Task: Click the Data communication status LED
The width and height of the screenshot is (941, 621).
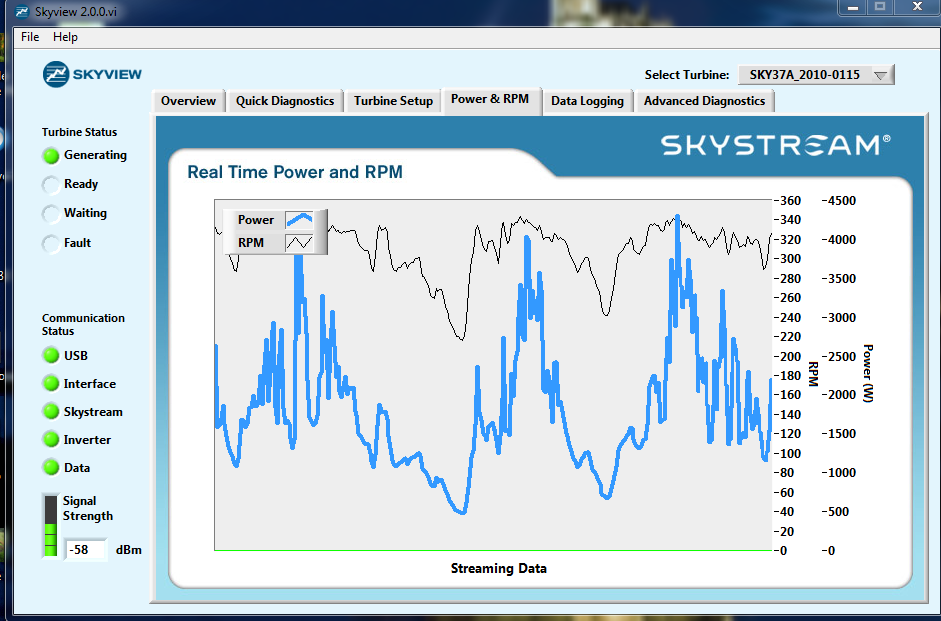Action: (51, 468)
